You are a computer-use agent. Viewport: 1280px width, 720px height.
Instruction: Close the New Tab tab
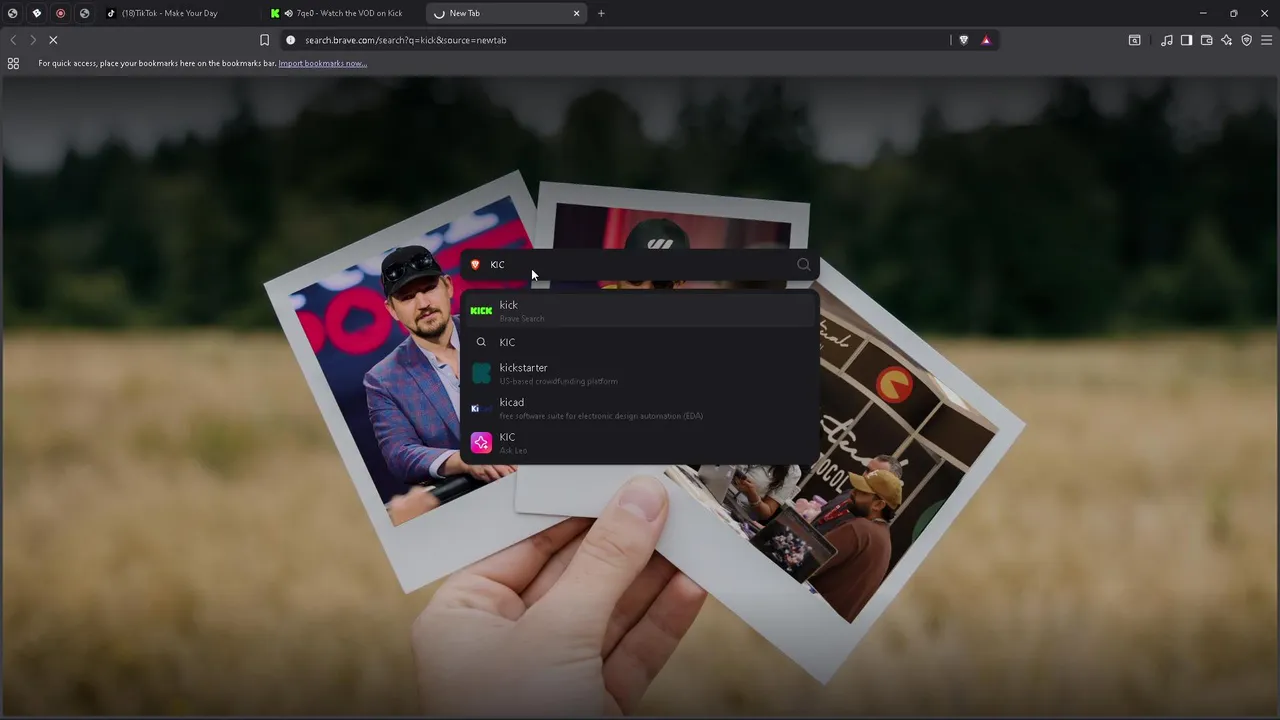pyautogui.click(x=576, y=13)
